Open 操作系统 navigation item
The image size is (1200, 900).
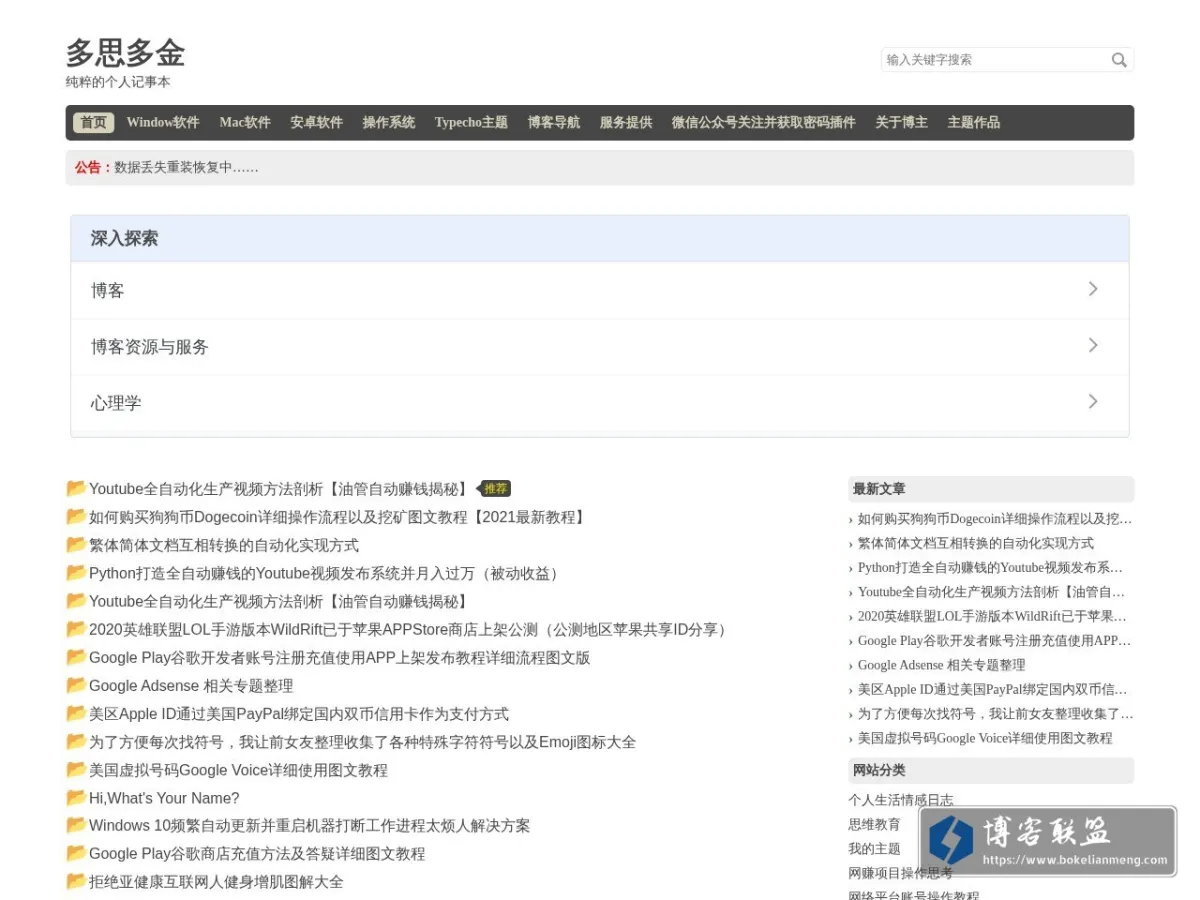point(388,122)
